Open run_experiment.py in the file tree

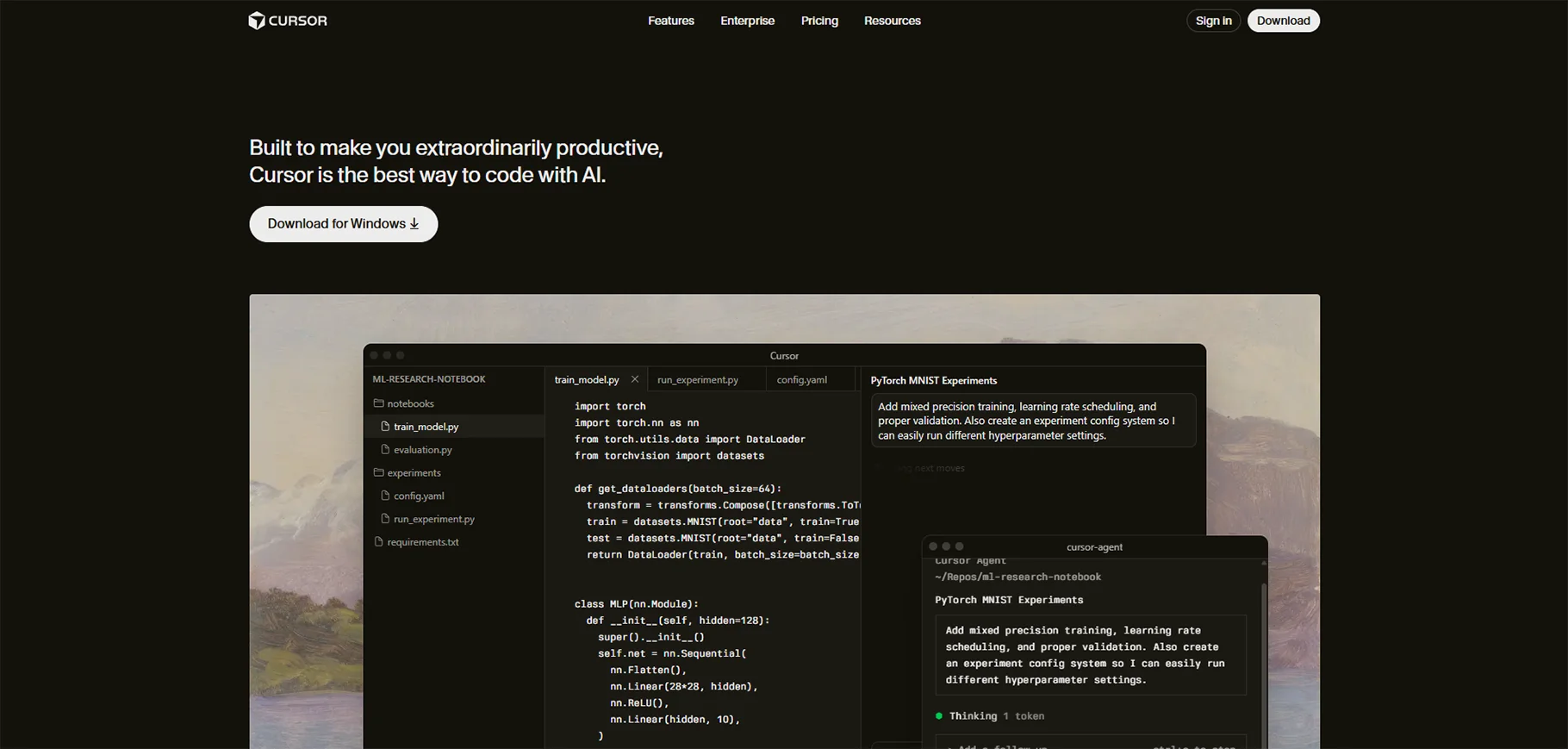[454, 519]
